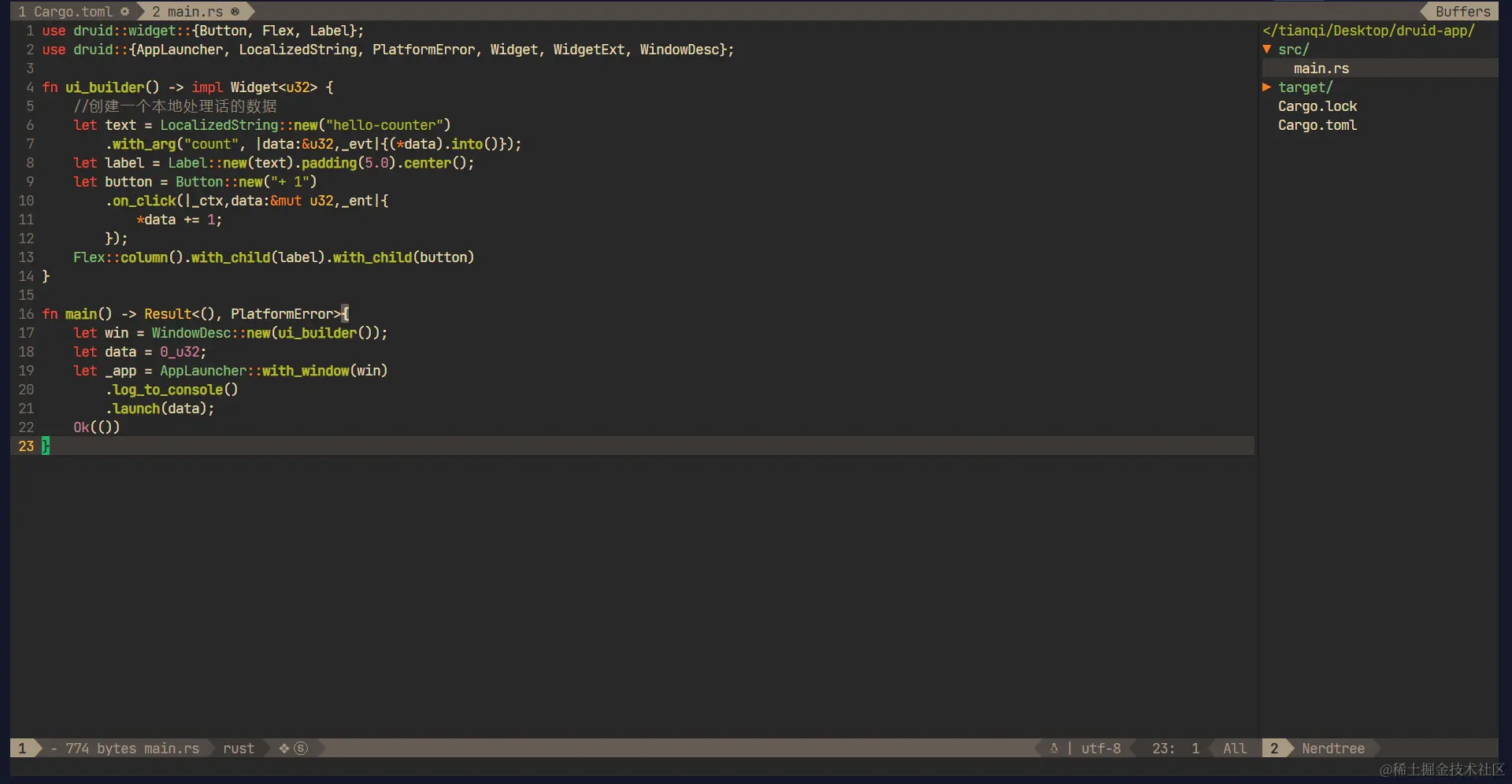Click '.on_click' on line 10

coord(140,201)
